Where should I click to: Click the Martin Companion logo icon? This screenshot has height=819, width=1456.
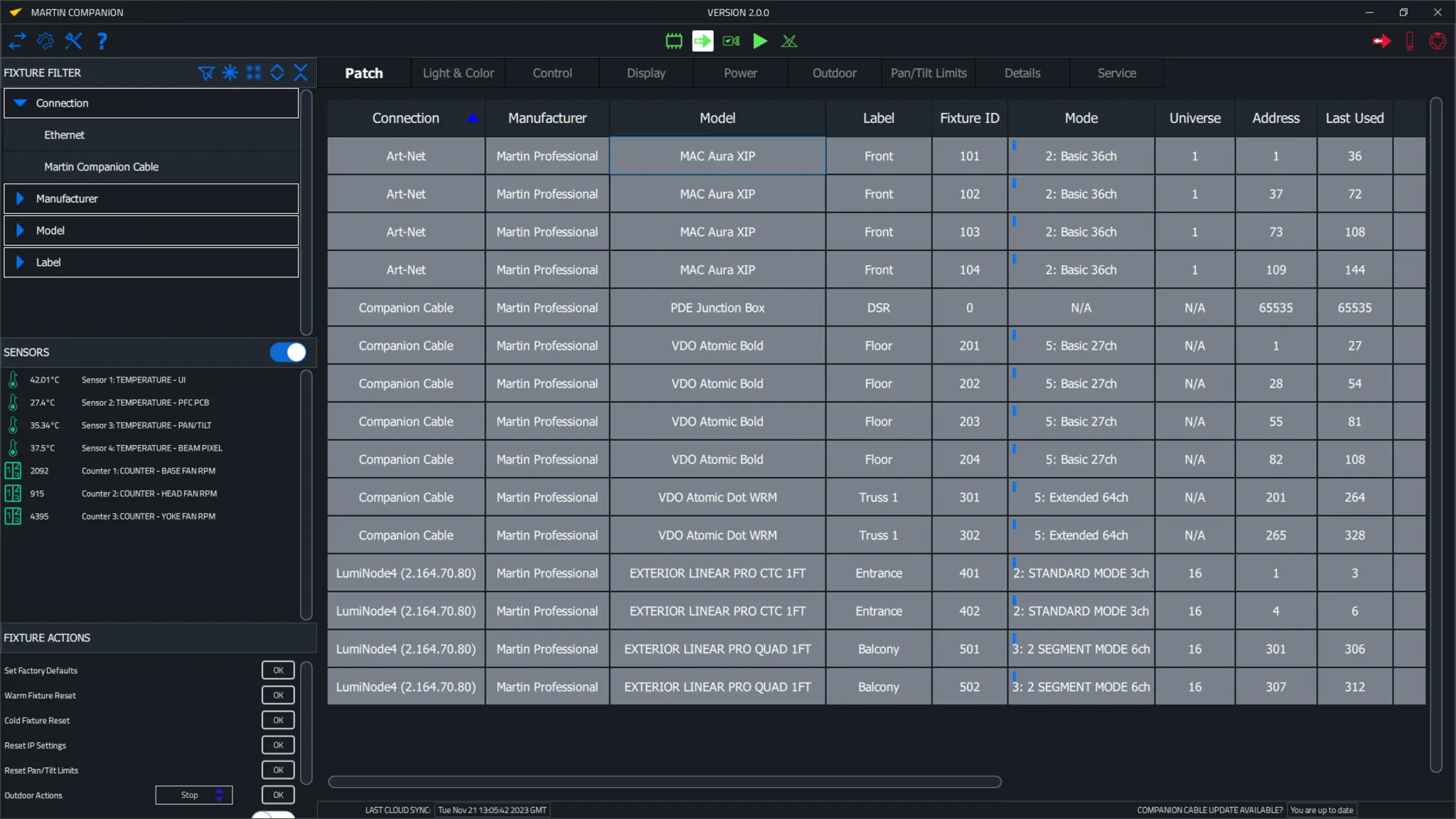[x=16, y=12]
